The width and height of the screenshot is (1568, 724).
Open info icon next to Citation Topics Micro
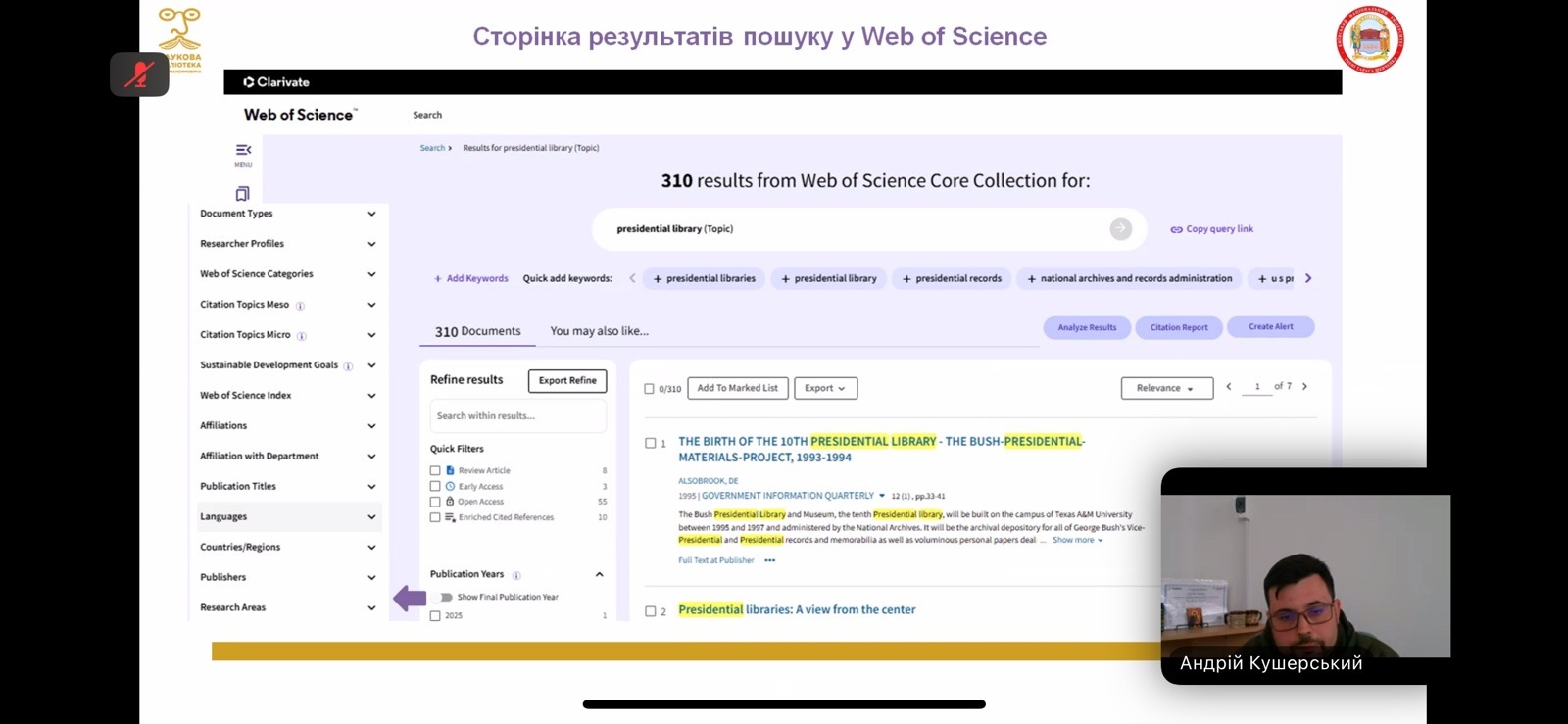pyautogui.click(x=302, y=336)
